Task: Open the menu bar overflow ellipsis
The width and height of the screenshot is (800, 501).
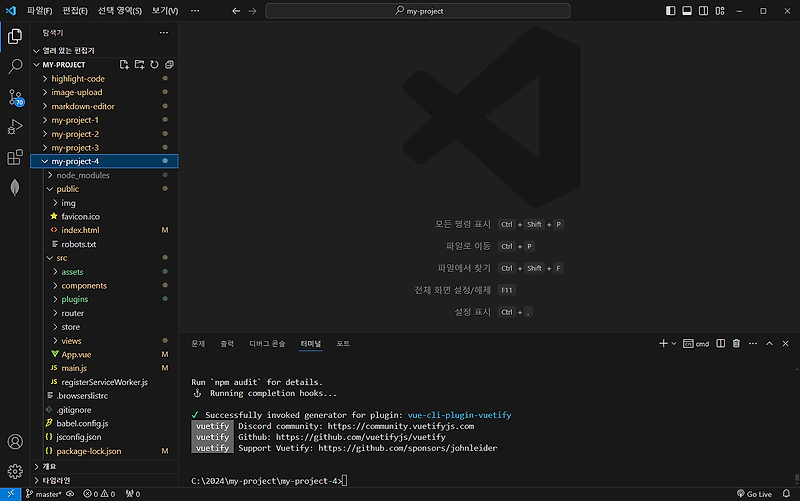Action: click(x=195, y=11)
